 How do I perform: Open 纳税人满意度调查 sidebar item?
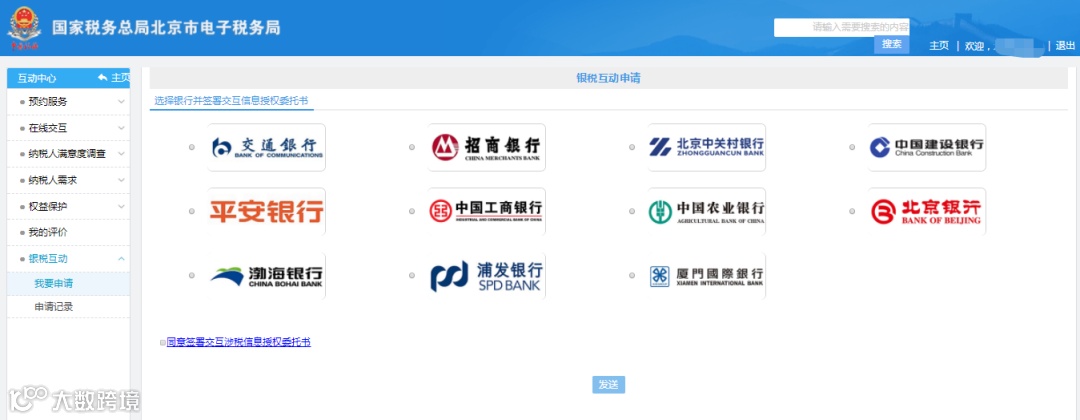(68, 154)
